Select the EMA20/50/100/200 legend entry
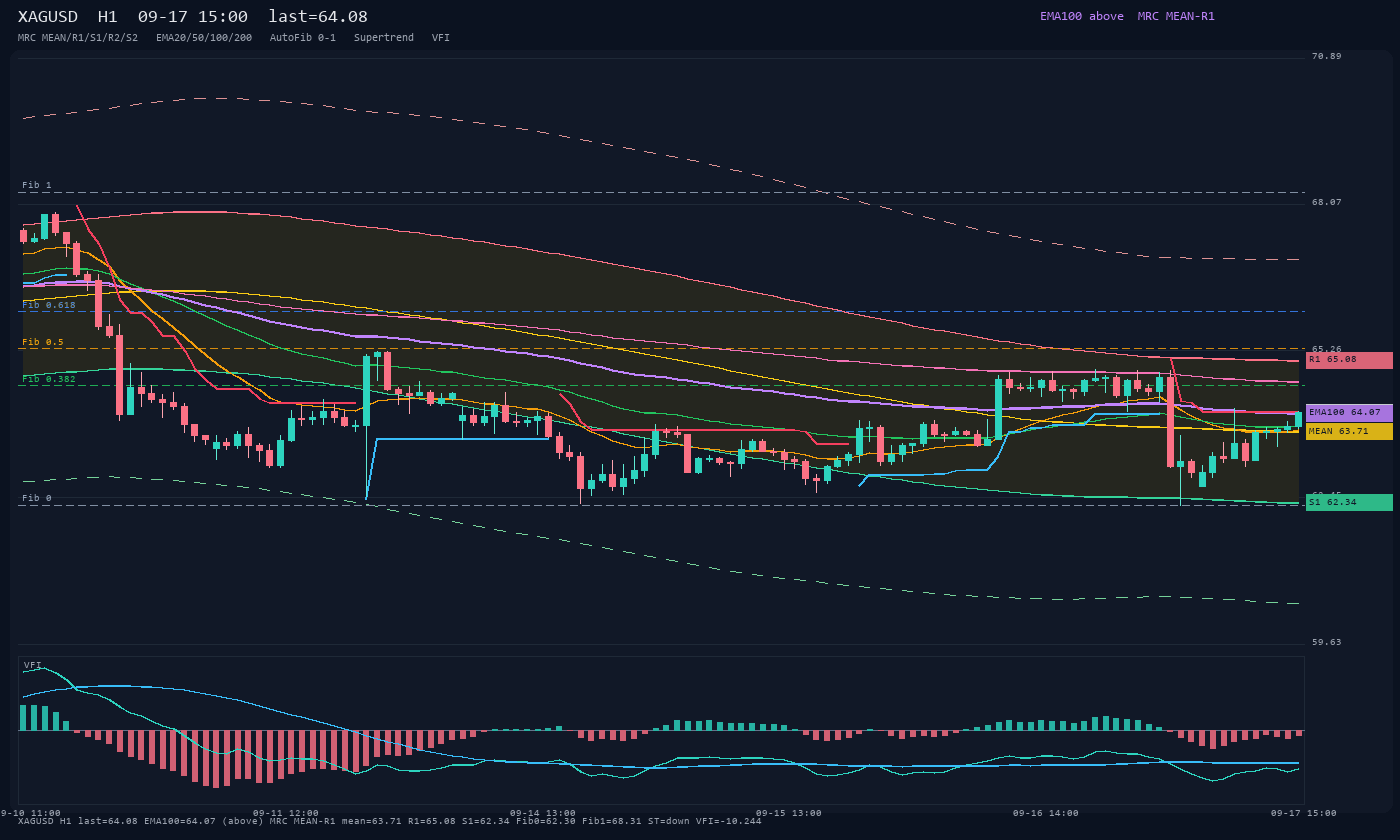Image resolution: width=1400 pixels, height=840 pixels. pos(204,37)
